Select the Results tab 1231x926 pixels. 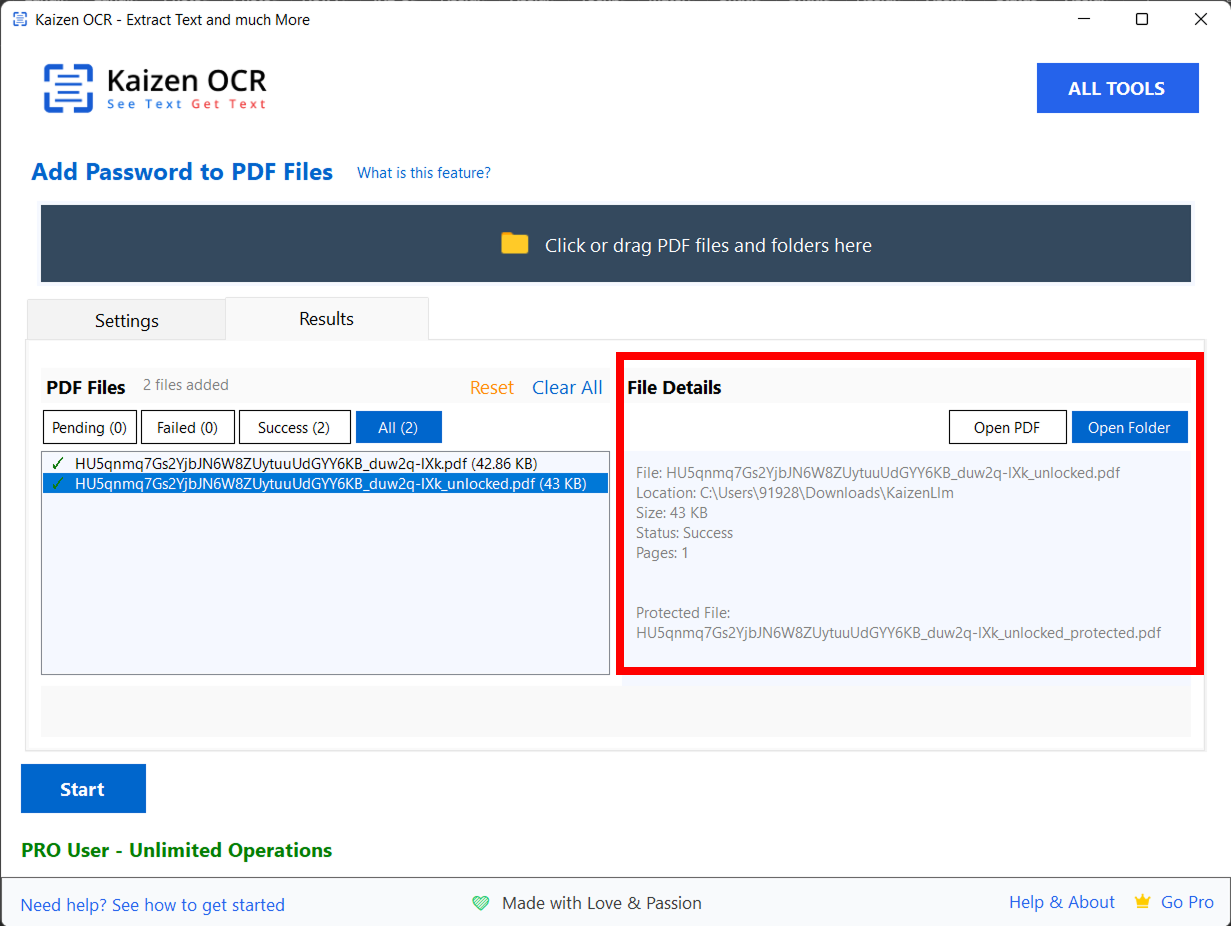pos(326,319)
